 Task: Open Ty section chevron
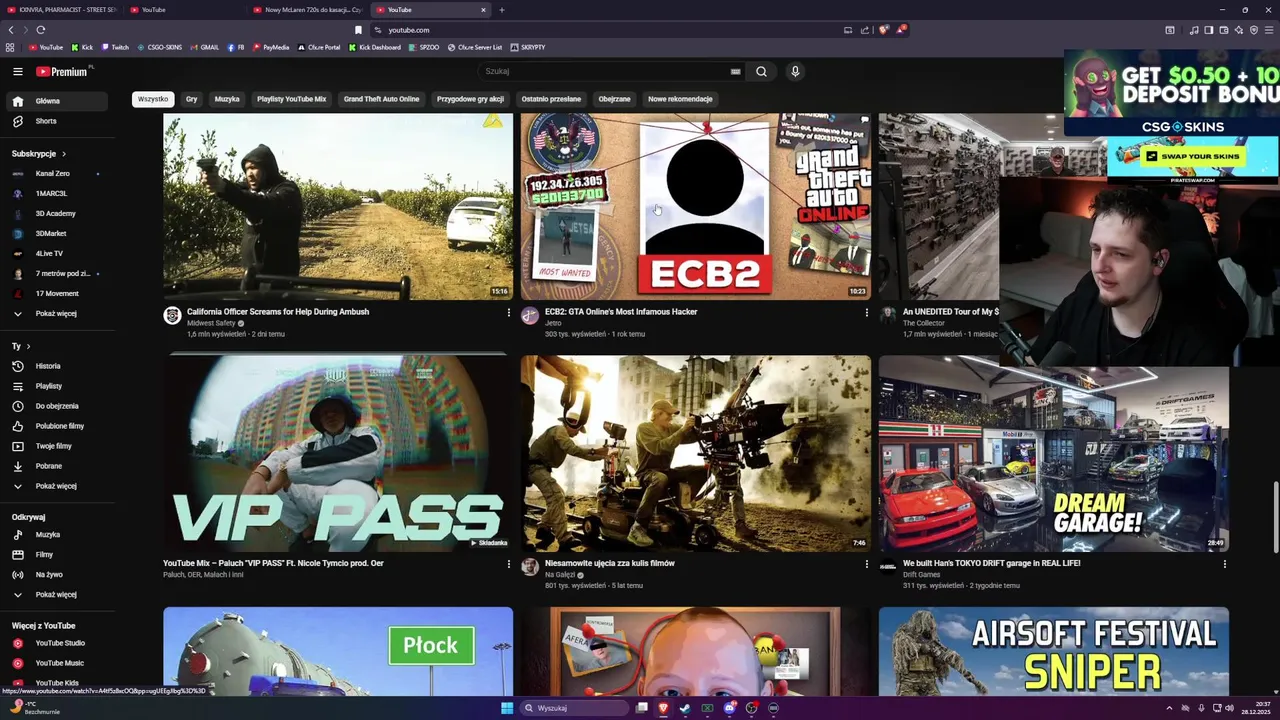tap(28, 346)
